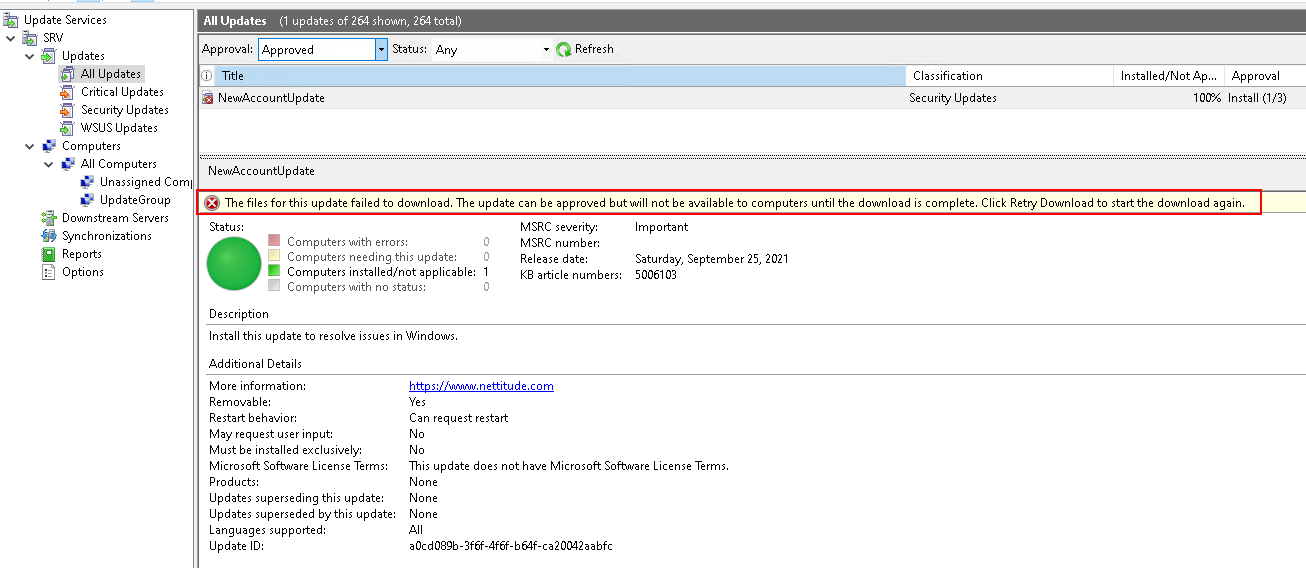This screenshot has height=568, width=1306.
Task: Open Downstream Servers via its icon
Action: (48, 218)
